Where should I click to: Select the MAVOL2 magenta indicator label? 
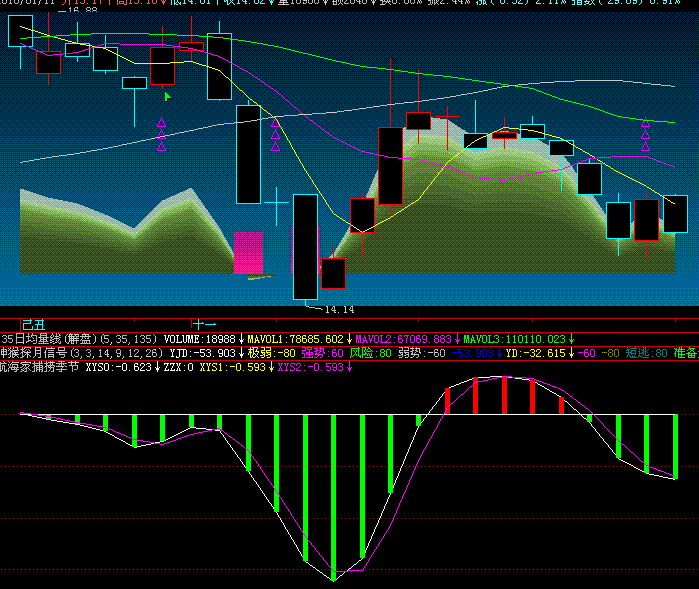click(403, 338)
